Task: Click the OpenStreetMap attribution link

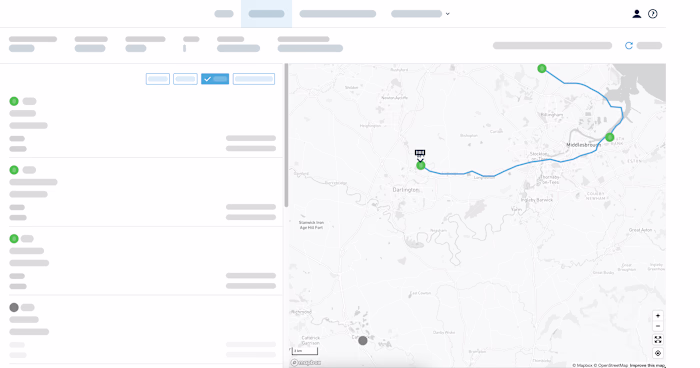Action: click(x=612, y=365)
